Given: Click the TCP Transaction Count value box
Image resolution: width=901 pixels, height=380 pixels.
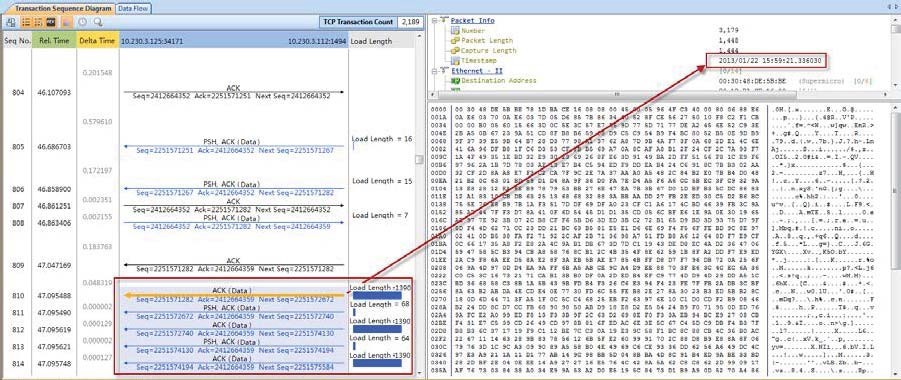Looking at the screenshot, I should click(410, 22).
